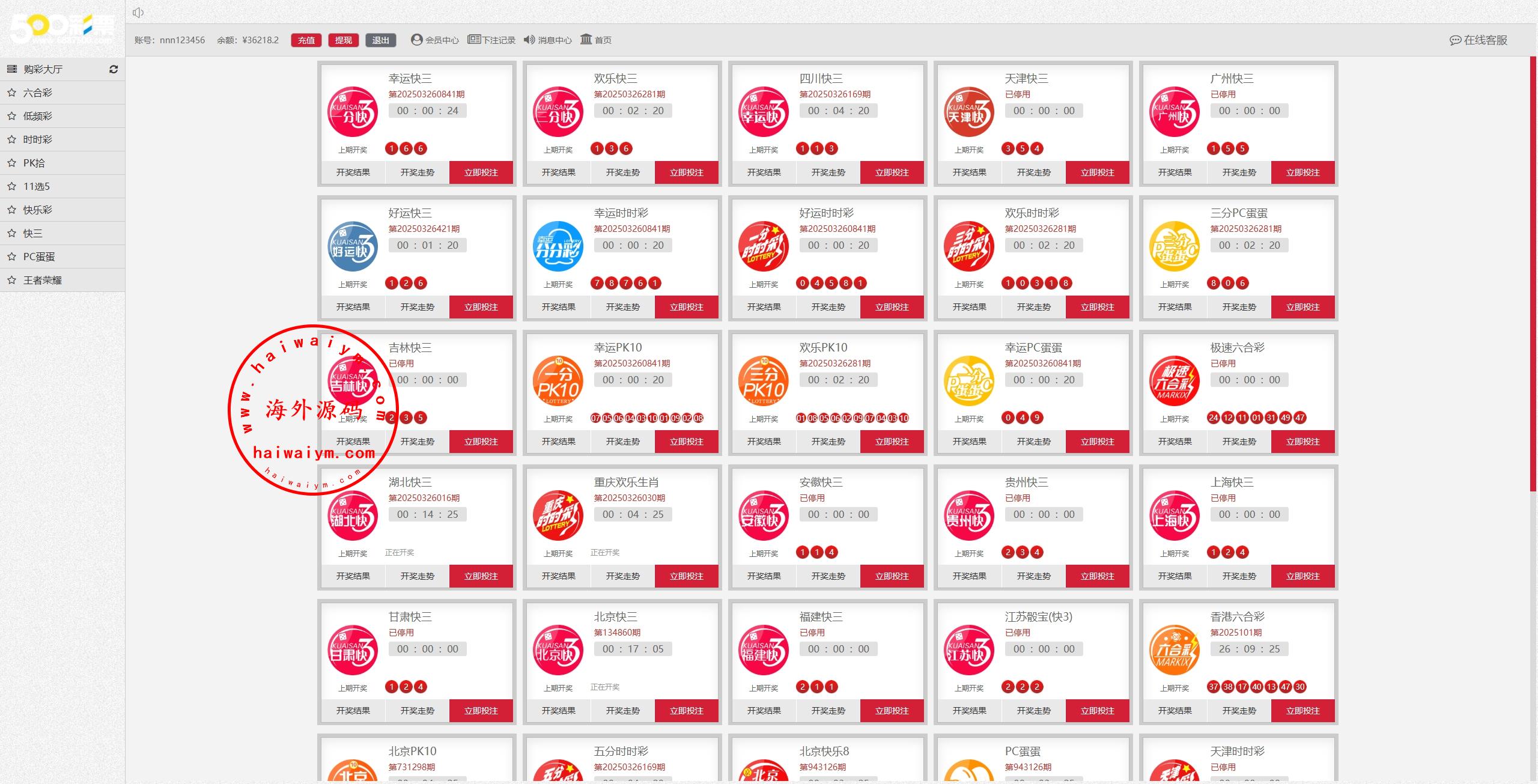Open 会员中心 user icon

coord(416,40)
